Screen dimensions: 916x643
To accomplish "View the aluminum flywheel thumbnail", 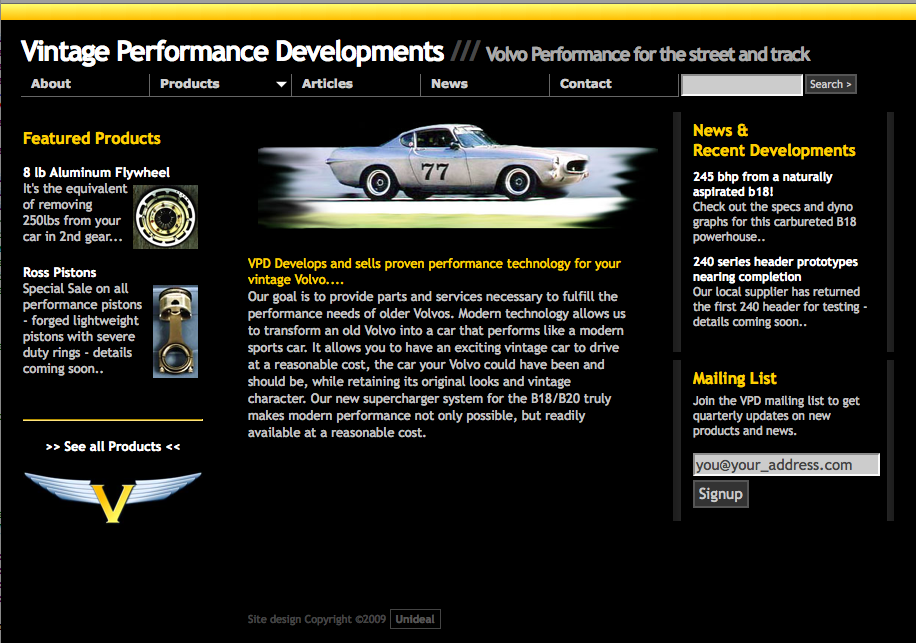I will pos(165,217).
